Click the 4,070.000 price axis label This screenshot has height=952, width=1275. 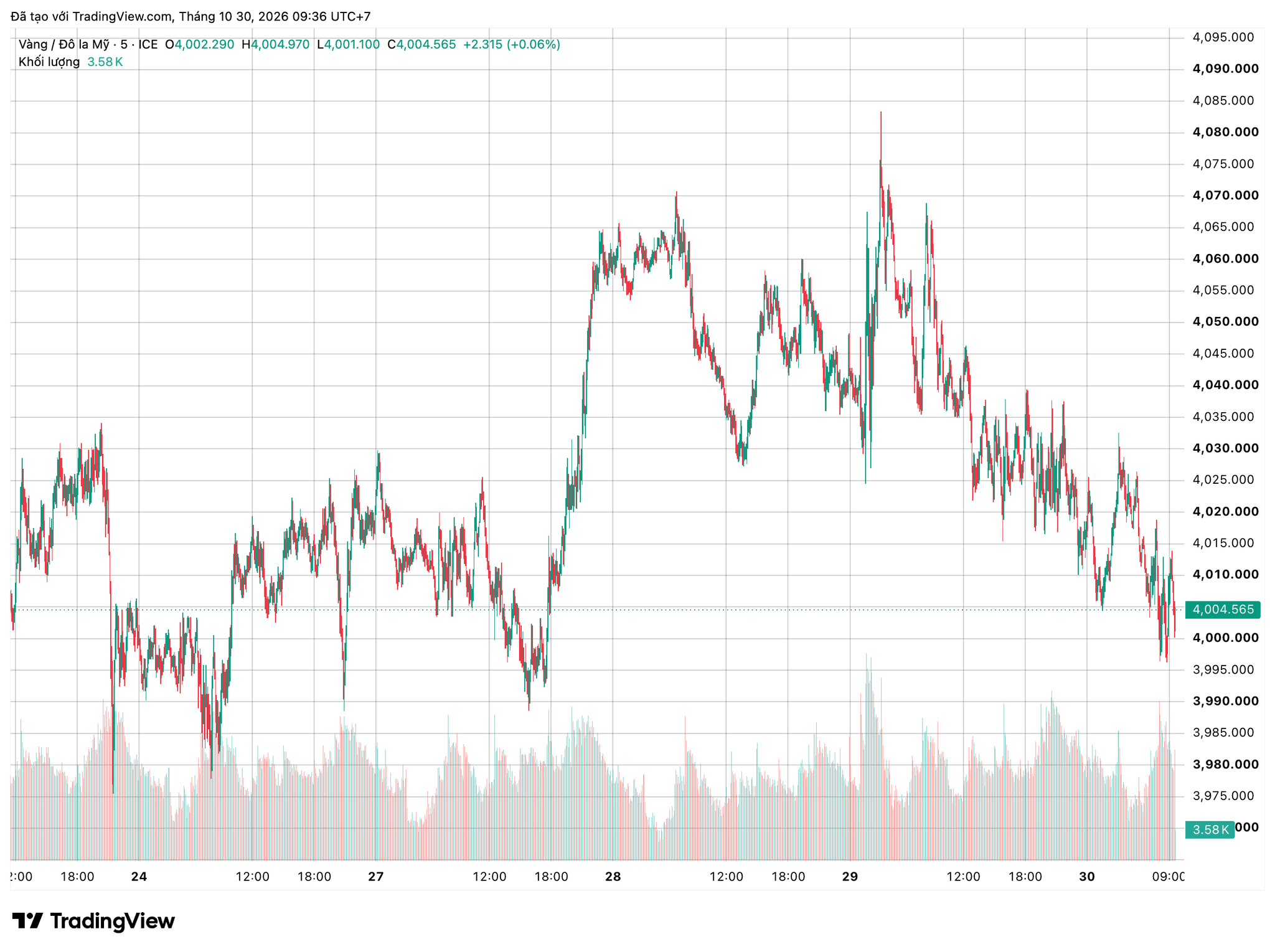1225,196
